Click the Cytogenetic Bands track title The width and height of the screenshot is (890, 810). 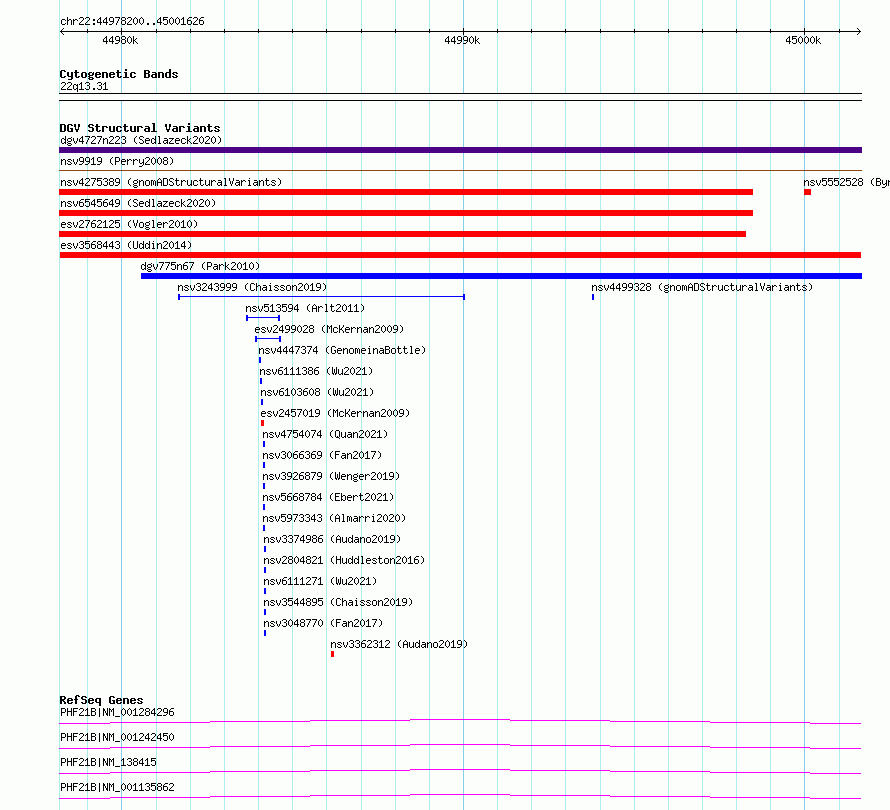coord(119,74)
